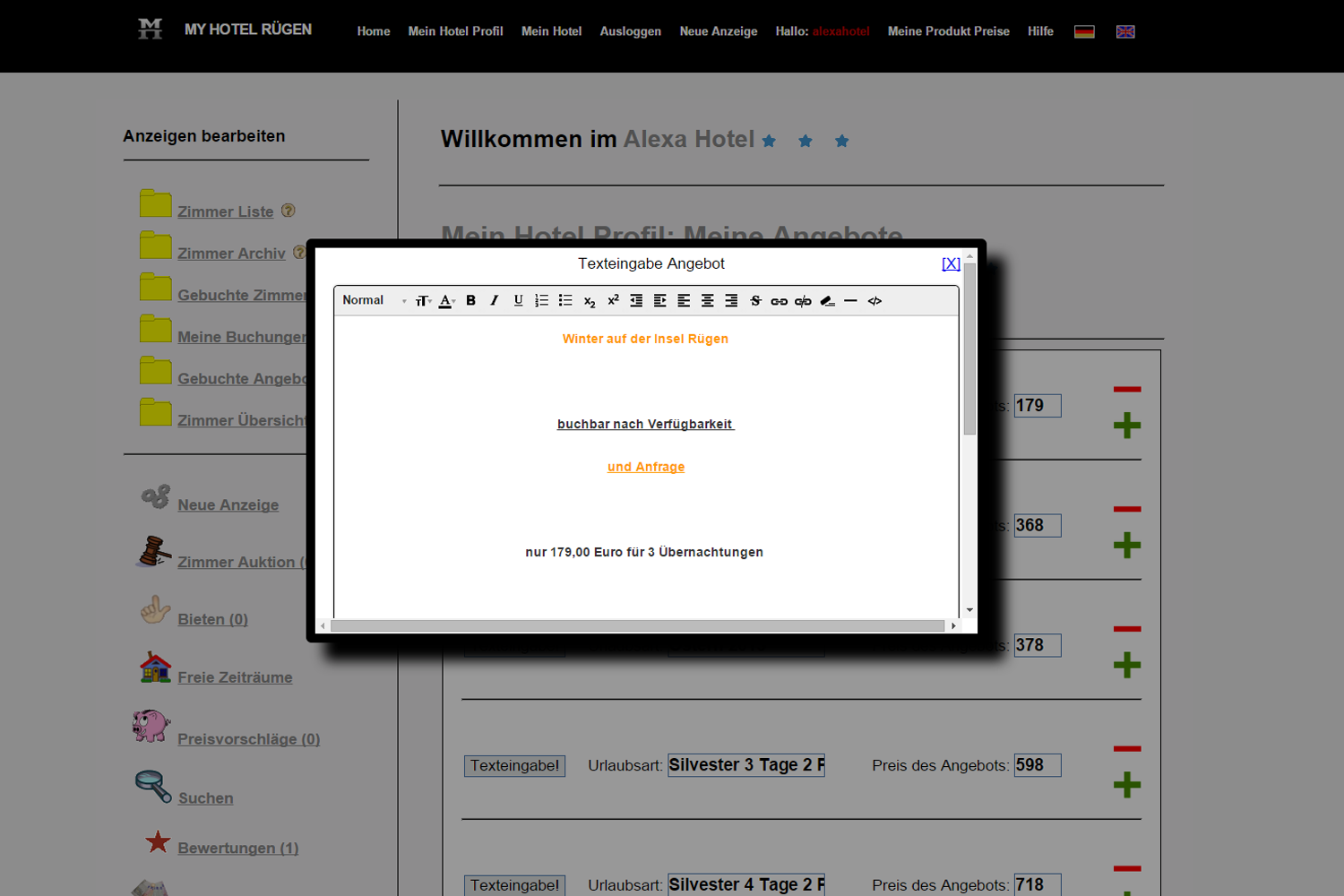
Task: Click the alexahotel username link
Action: point(841,31)
